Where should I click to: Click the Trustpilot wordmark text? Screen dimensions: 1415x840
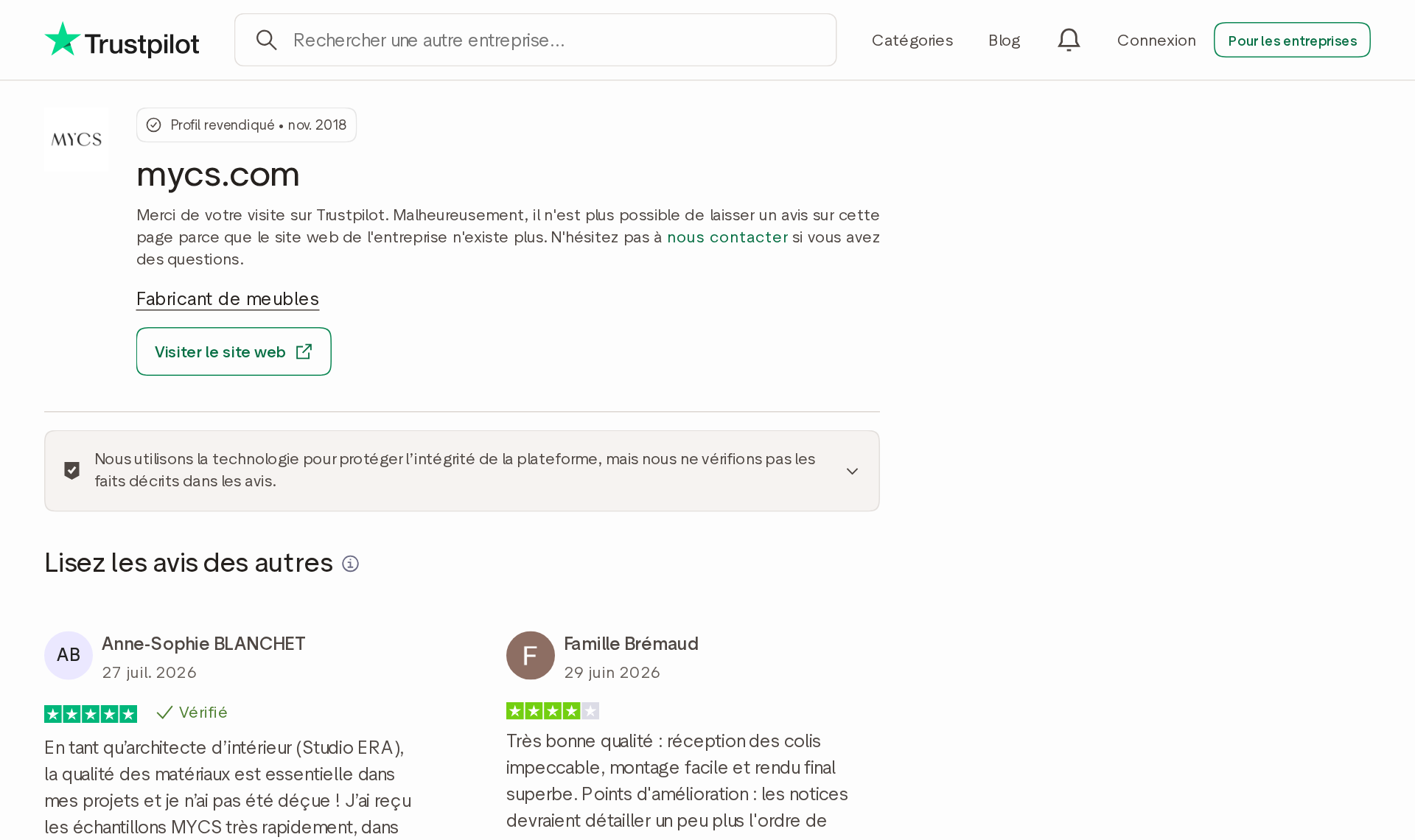pyautogui.click(x=141, y=44)
